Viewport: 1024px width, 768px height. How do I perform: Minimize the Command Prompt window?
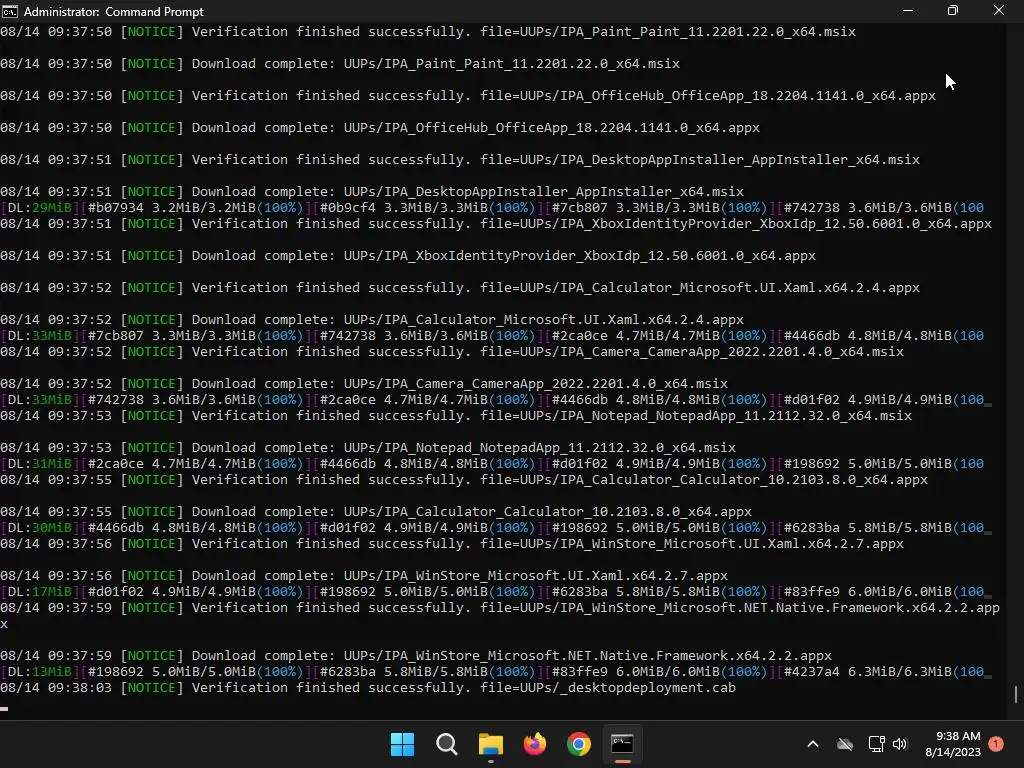tap(908, 10)
